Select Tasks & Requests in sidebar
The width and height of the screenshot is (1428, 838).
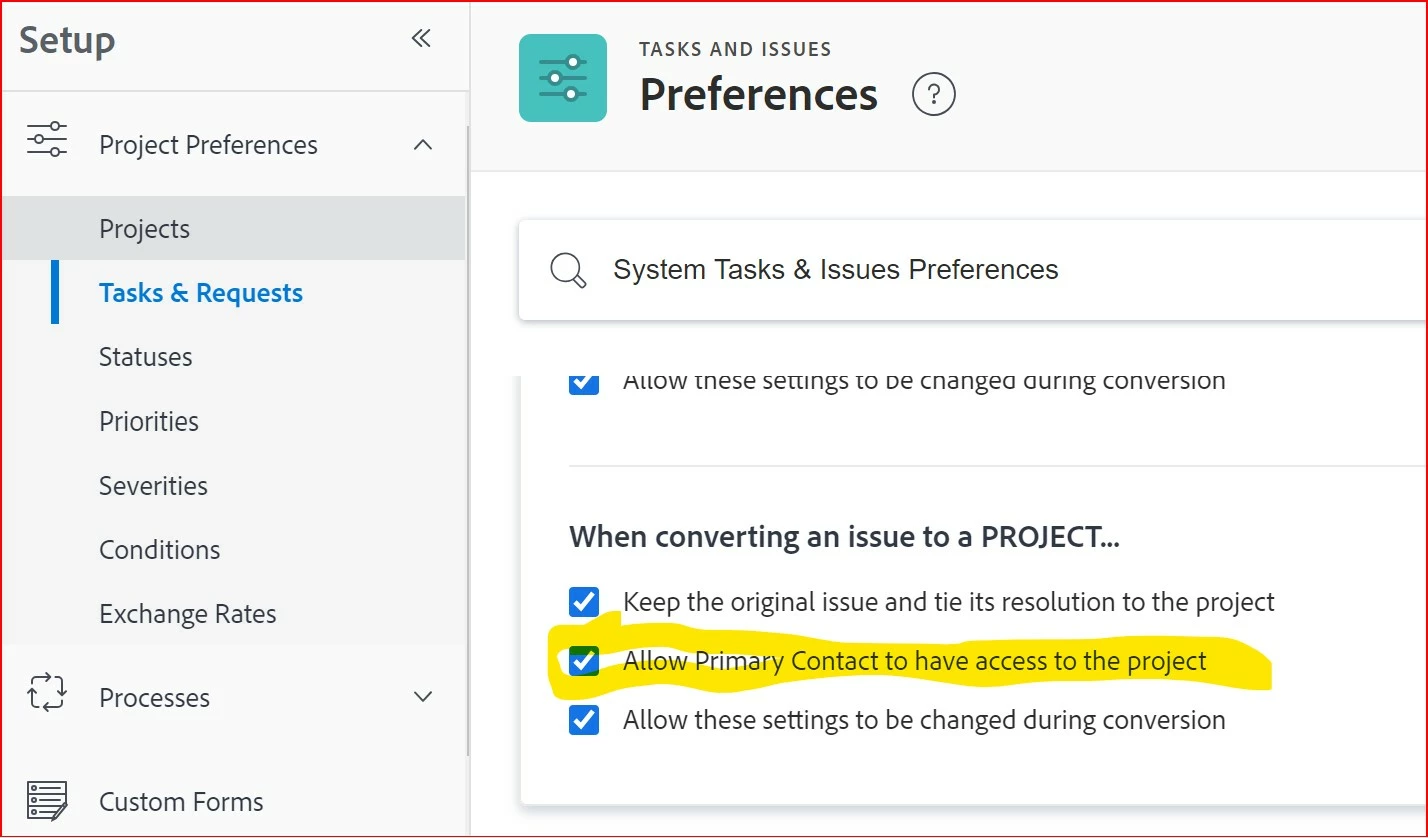point(201,293)
